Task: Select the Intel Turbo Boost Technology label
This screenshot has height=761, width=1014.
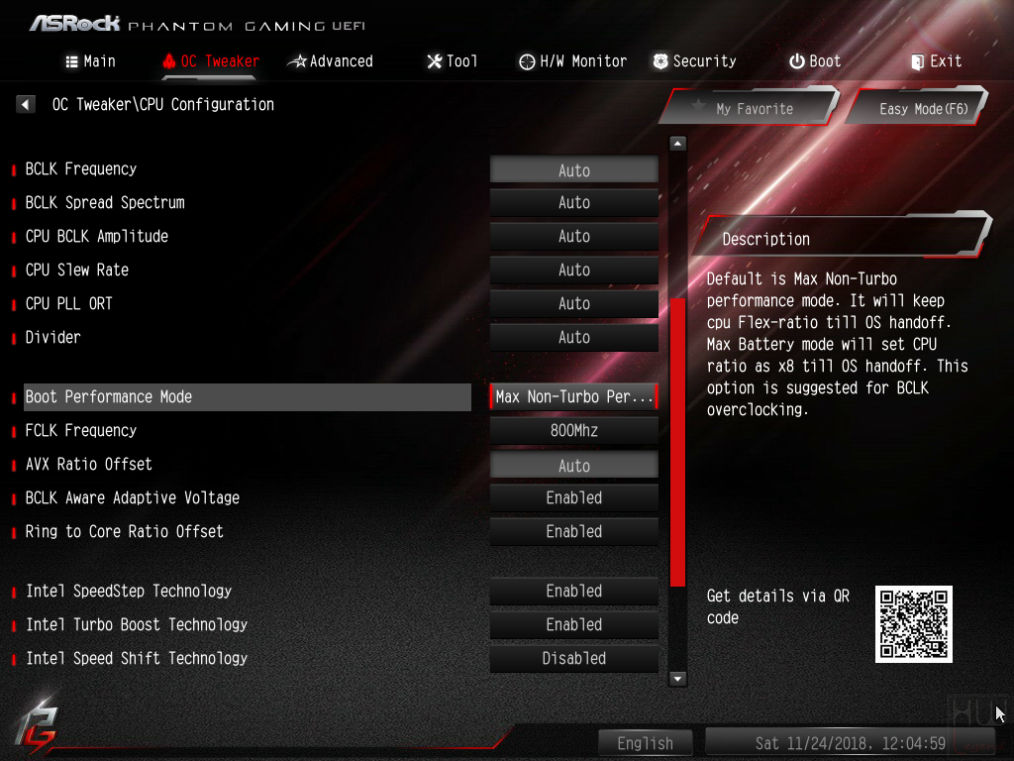Action: (136, 624)
